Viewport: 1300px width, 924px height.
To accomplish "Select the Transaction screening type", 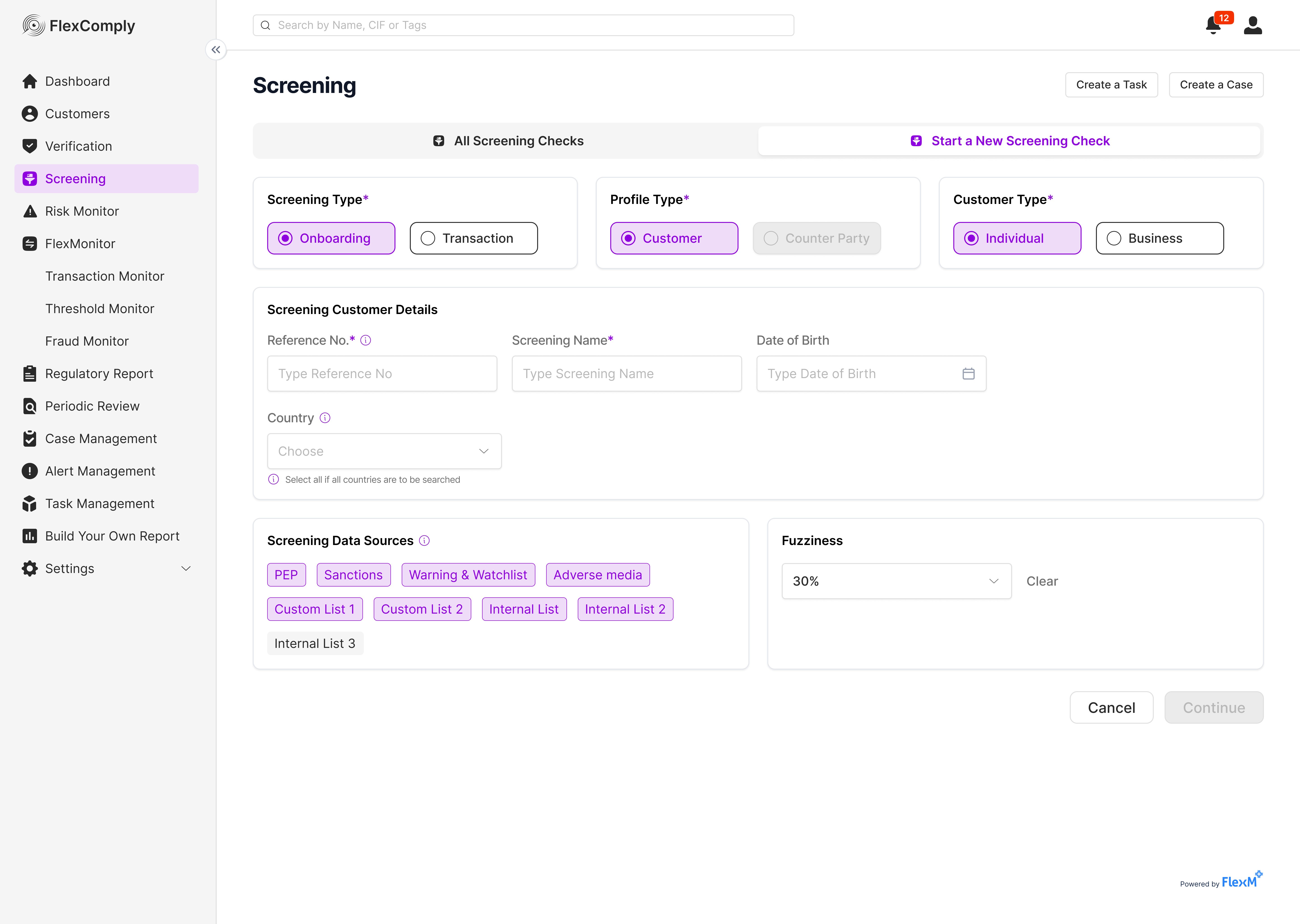I will 474,238.
